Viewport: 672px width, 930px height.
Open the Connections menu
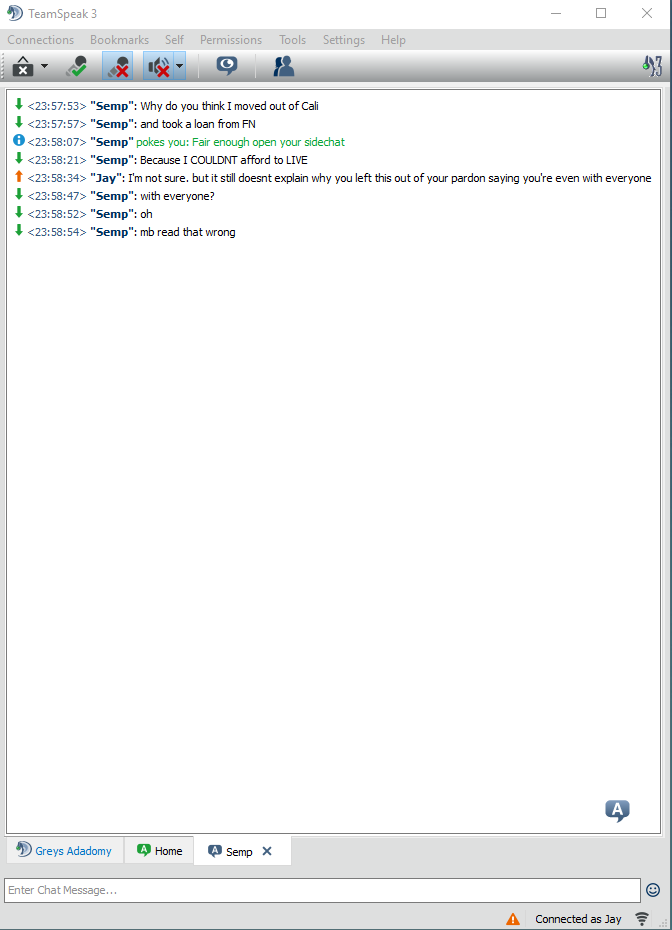pyautogui.click(x=40, y=40)
